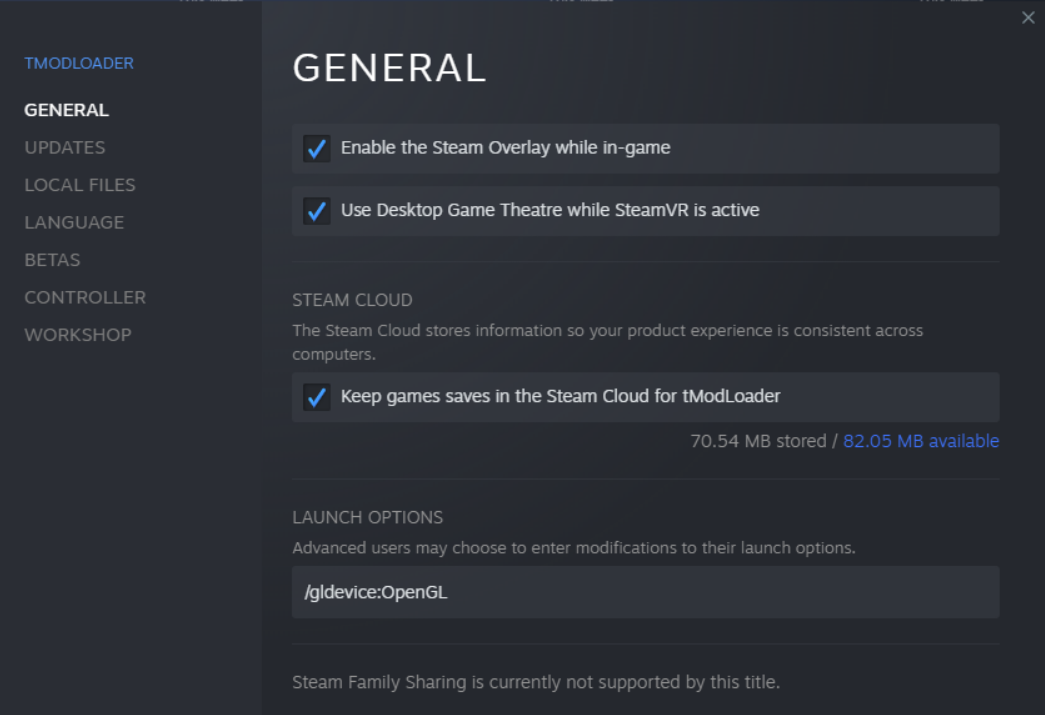1045x715 pixels.
Task: Click the LAUNCH OPTIONS section heading
Action: [367, 517]
